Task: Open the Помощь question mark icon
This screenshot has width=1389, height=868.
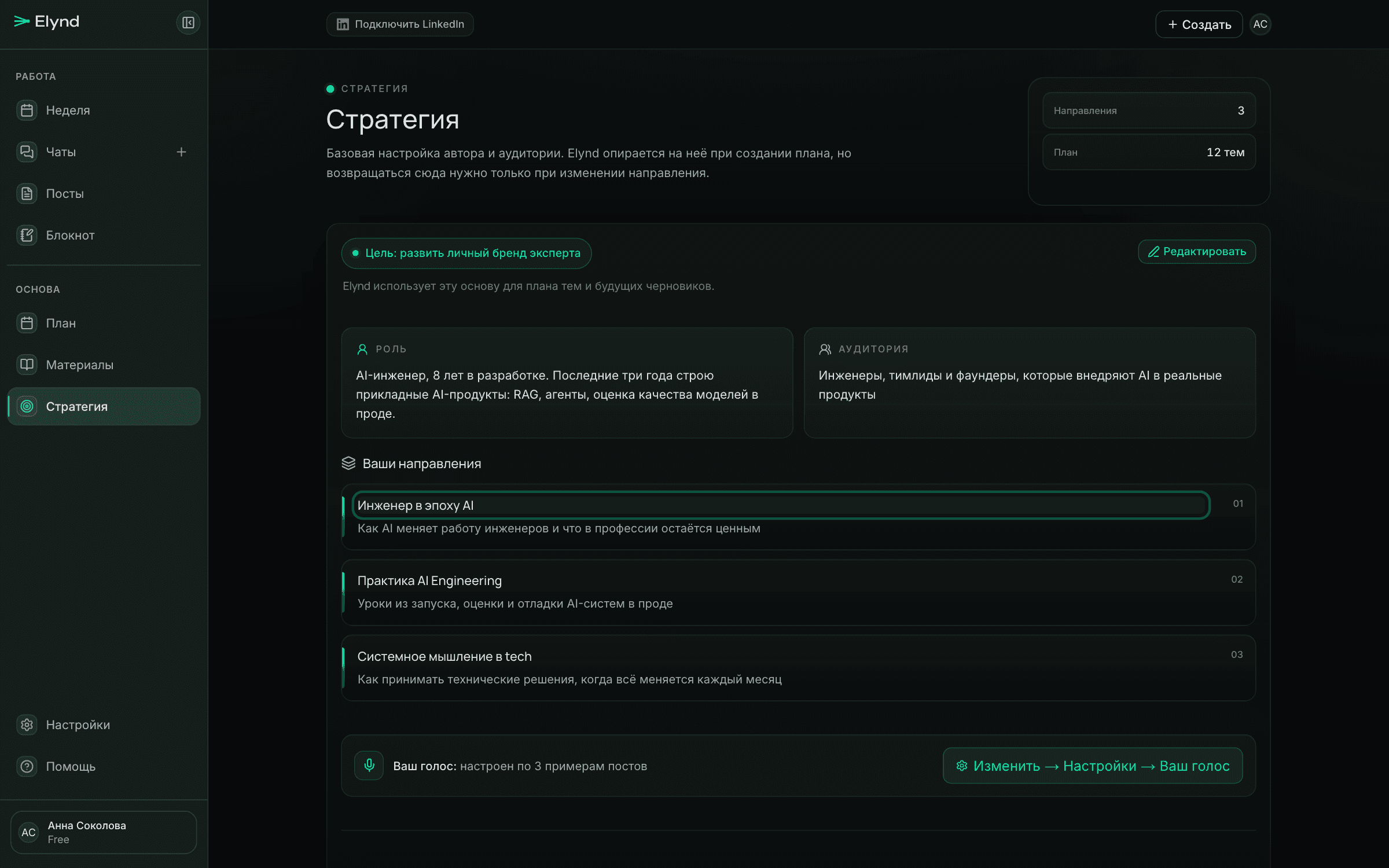Action: tap(27, 766)
